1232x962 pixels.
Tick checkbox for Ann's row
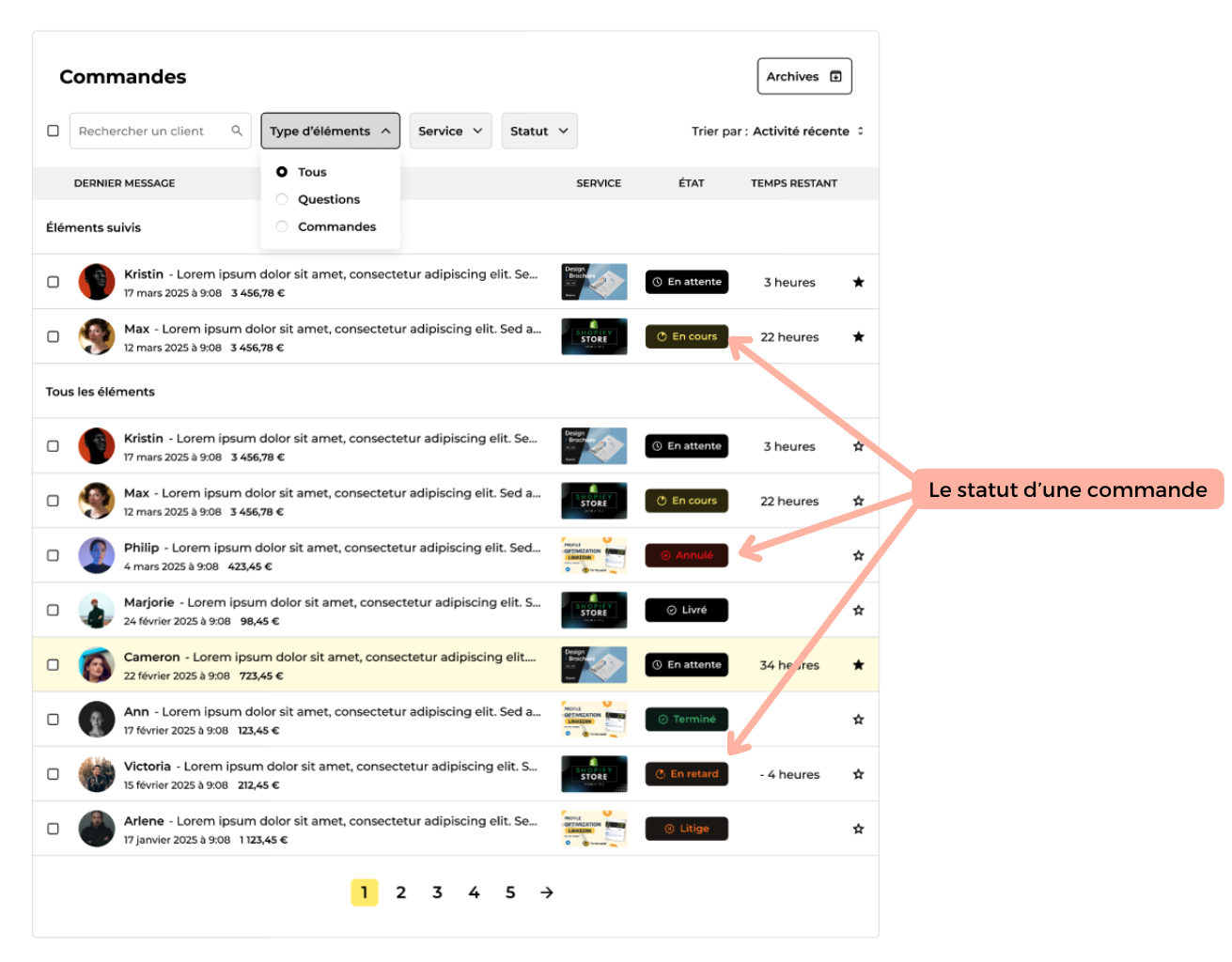click(x=53, y=720)
